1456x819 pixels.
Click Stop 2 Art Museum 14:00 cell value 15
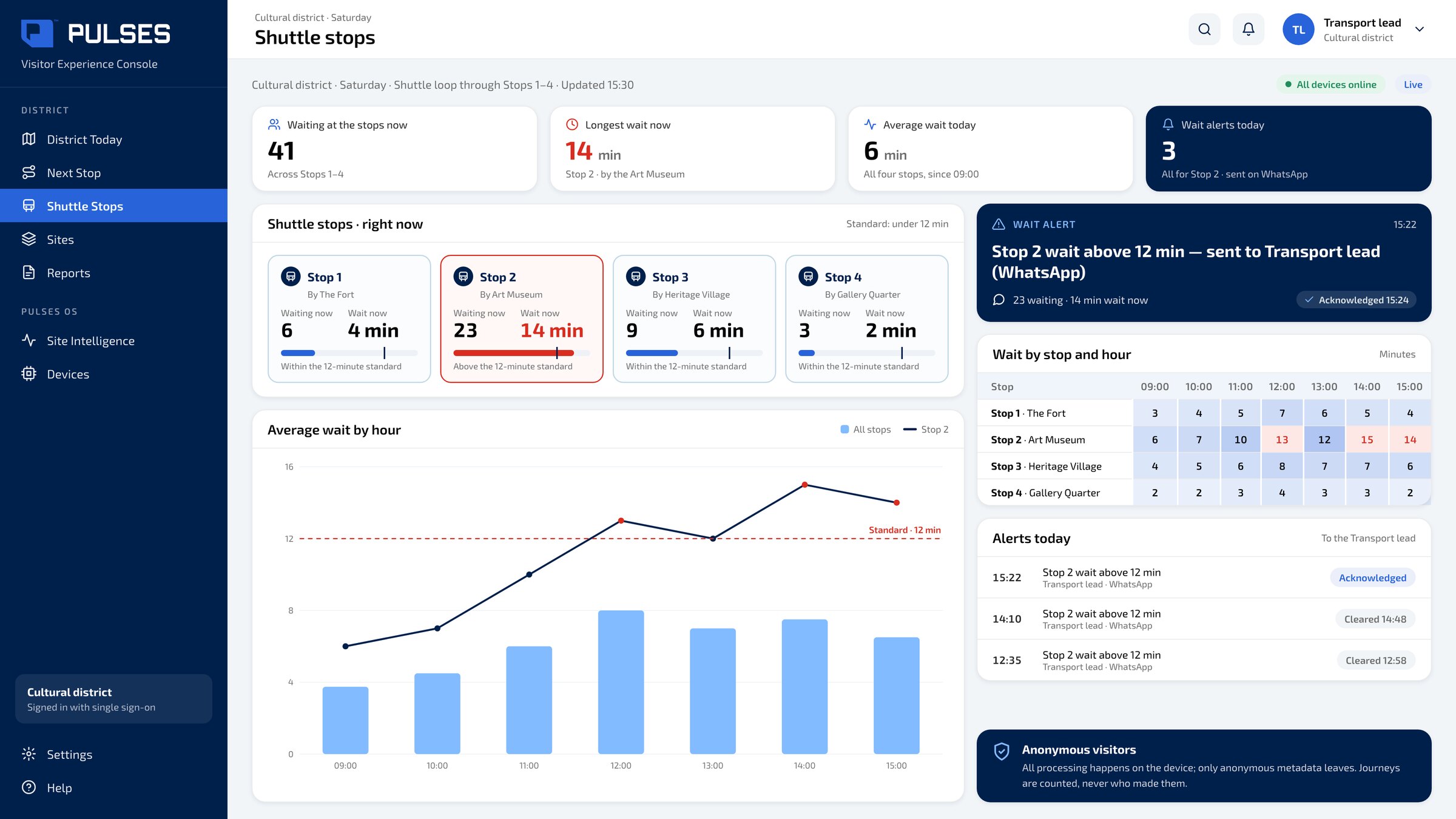(1367, 439)
